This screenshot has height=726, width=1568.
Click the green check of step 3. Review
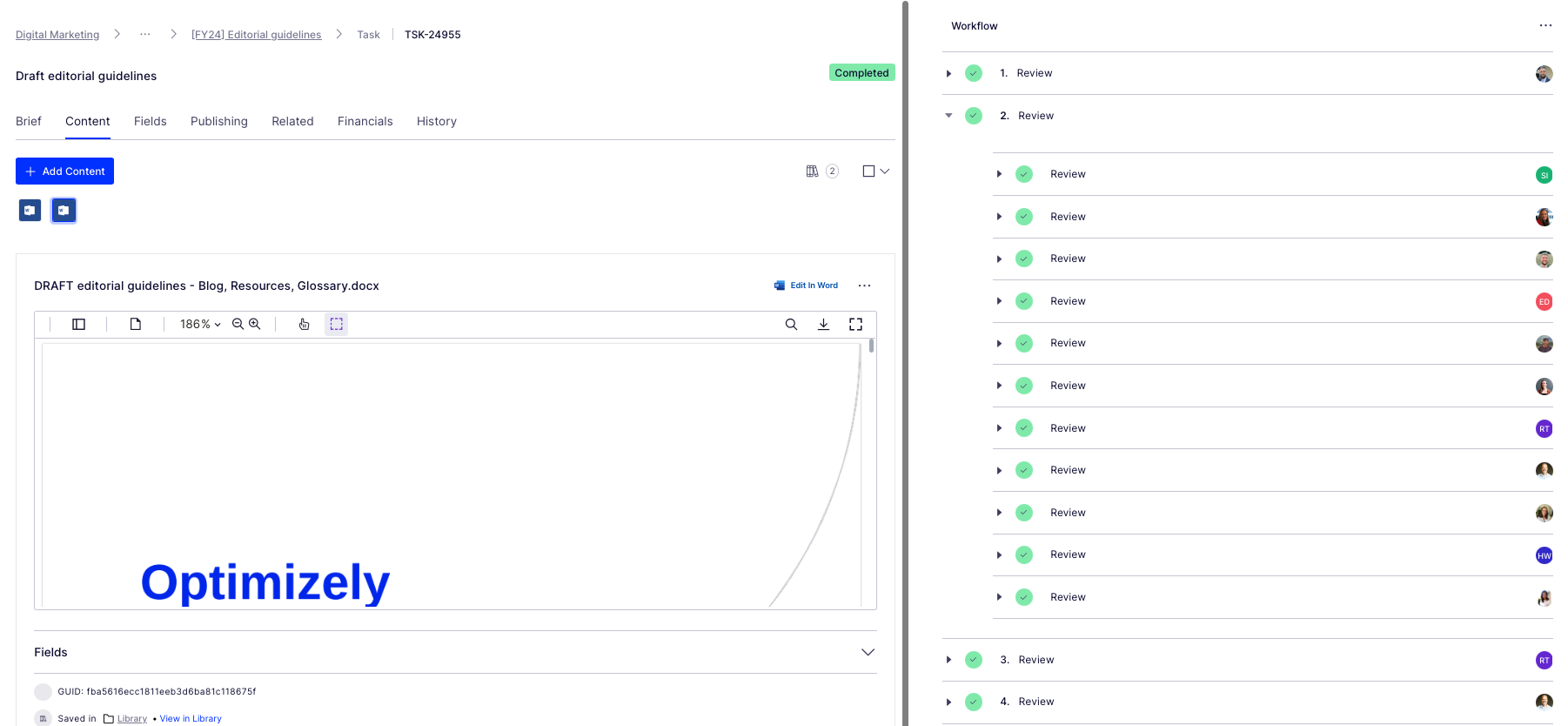click(x=974, y=660)
